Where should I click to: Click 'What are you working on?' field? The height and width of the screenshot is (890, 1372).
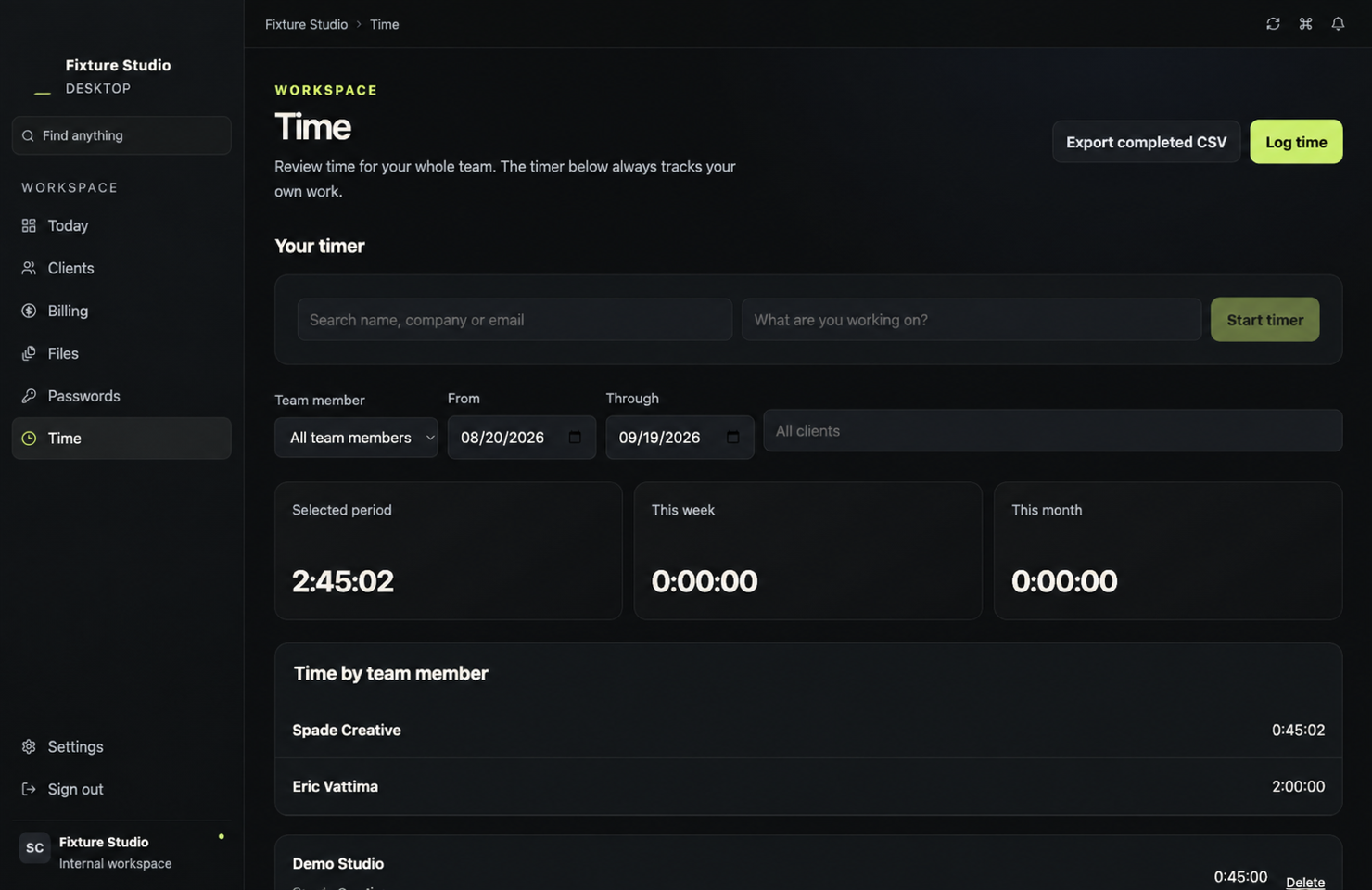click(972, 320)
